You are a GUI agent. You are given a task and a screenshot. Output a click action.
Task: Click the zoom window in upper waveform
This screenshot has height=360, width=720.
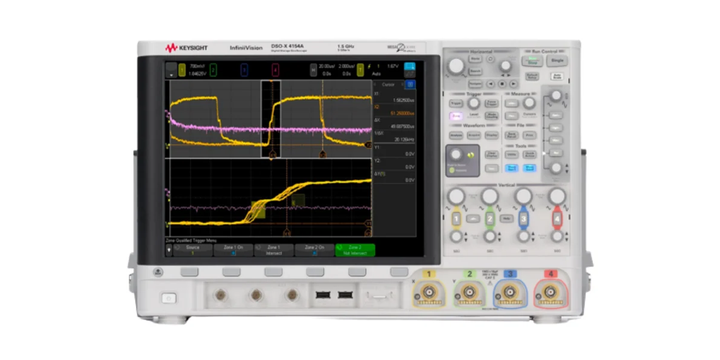(271, 119)
